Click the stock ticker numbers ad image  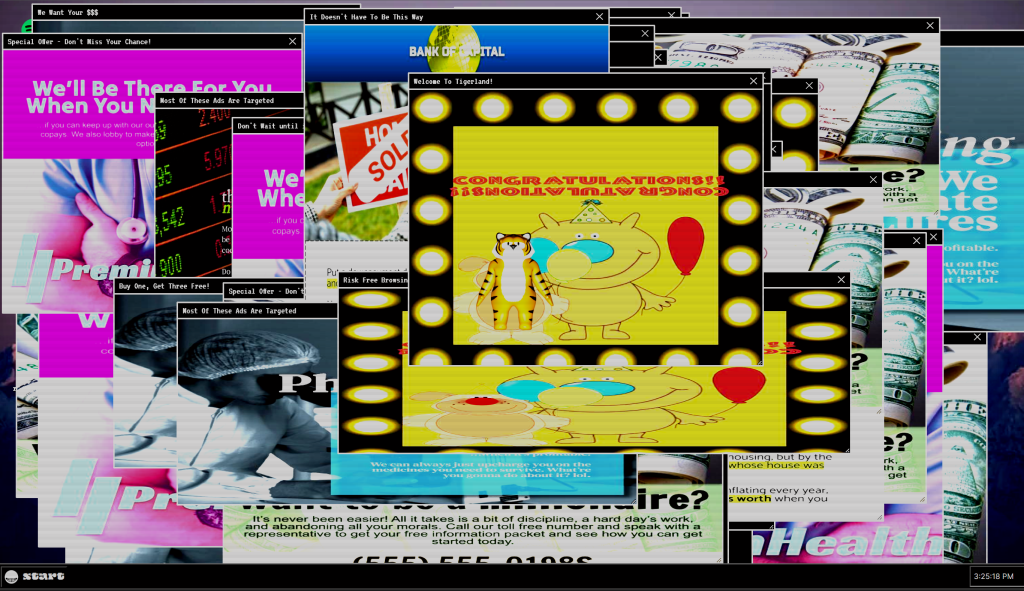click(192, 190)
